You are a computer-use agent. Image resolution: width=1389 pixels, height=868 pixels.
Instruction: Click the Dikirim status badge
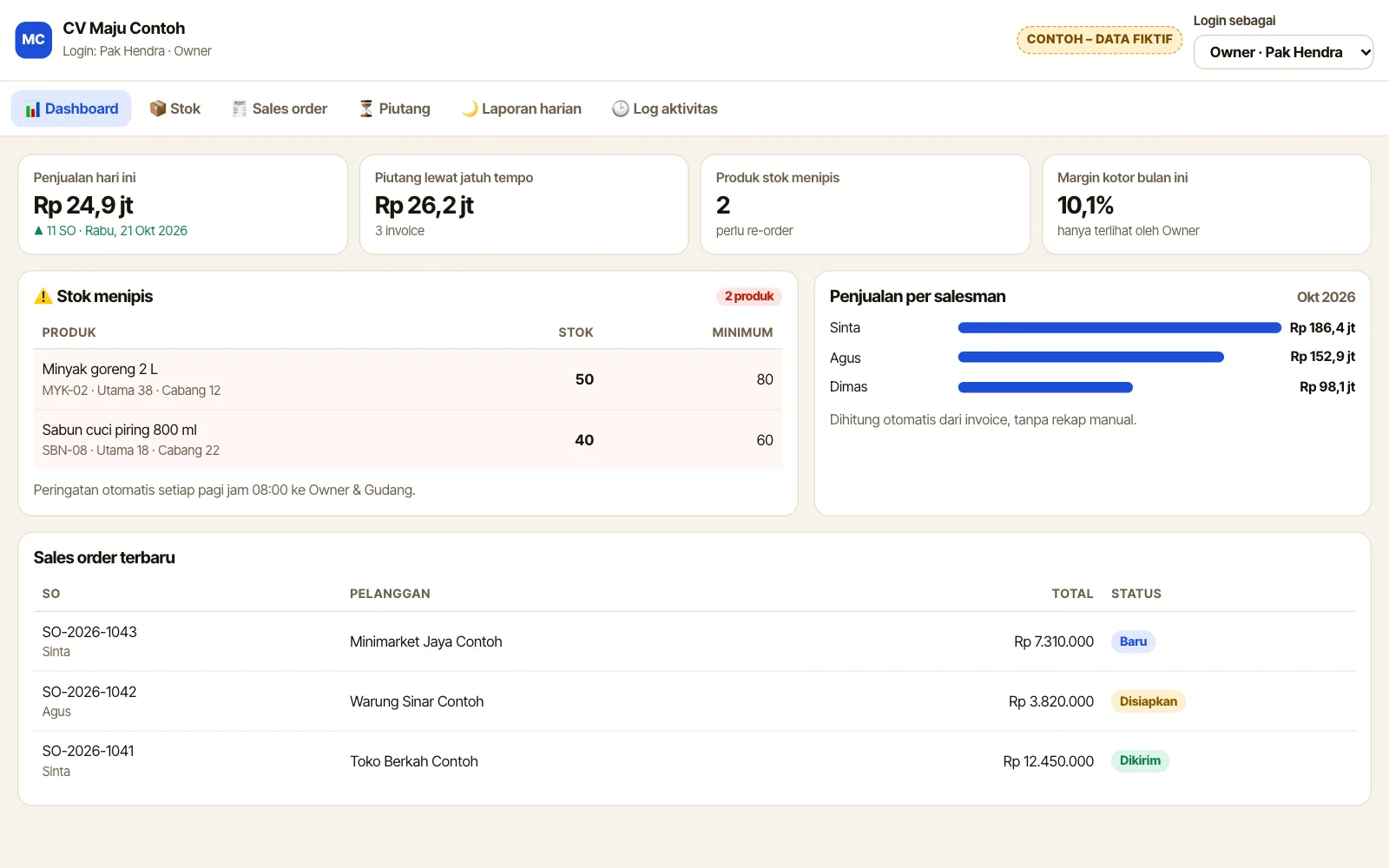tap(1140, 760)
